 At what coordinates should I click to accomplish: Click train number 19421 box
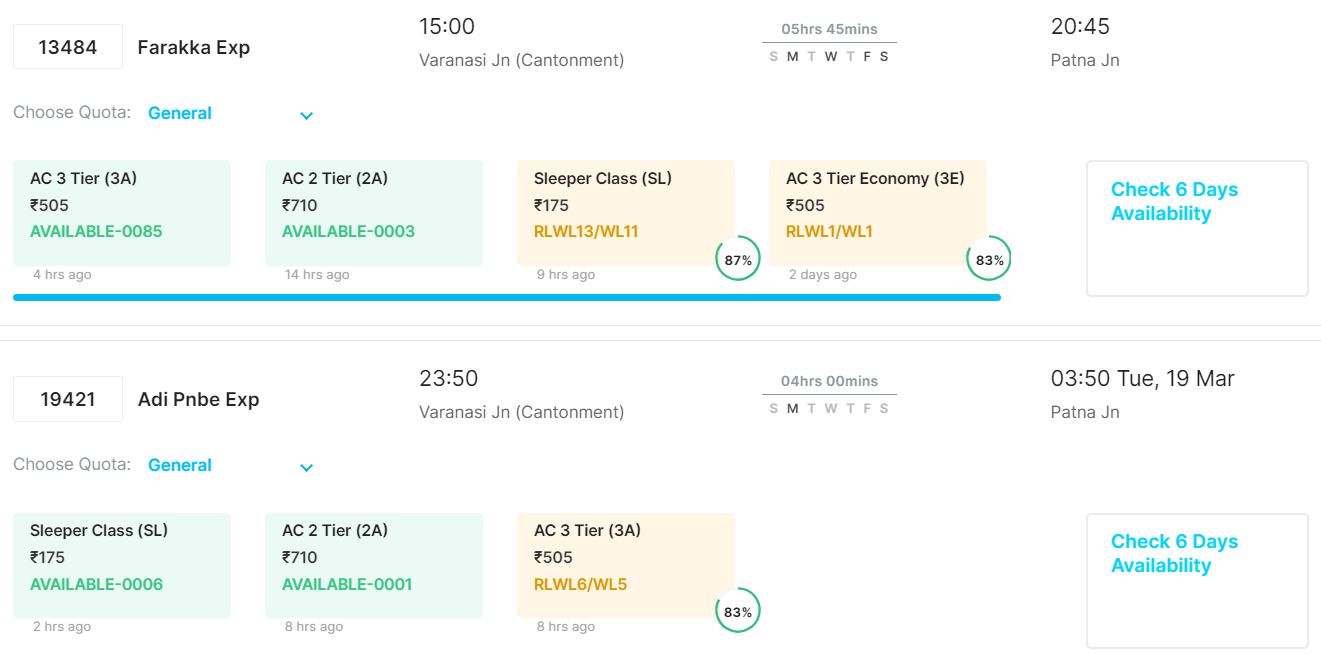click(x=68, y=399)
